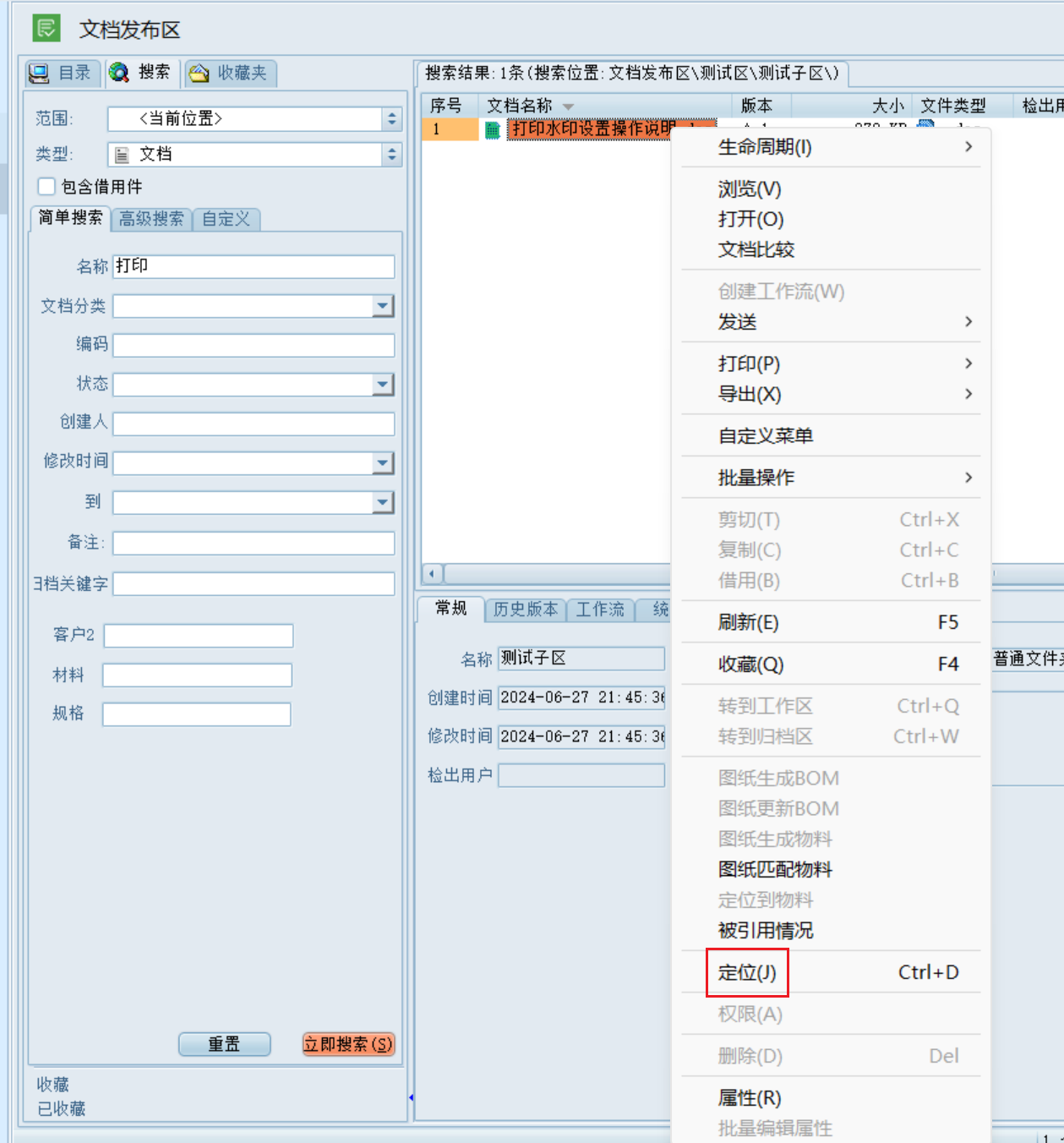The width and height of the screenshot is (1064, 1143).
Task: Switch to the 高级搜索 tab
Action: [x=151, y=219]
